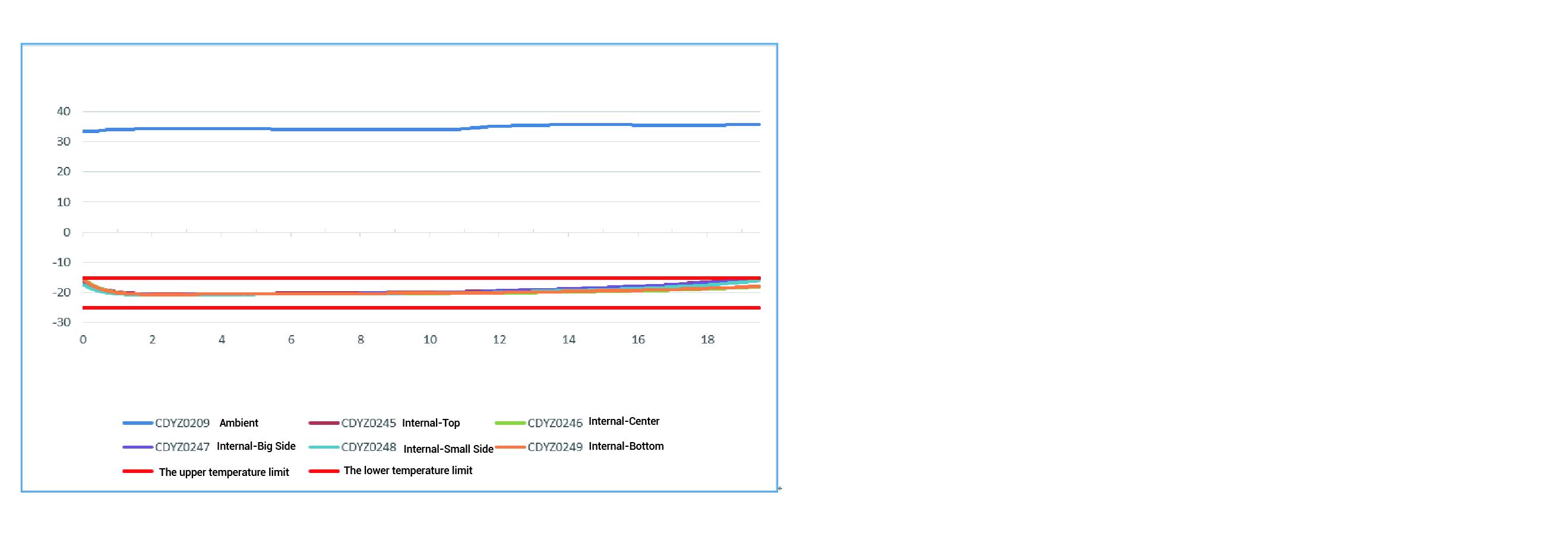Click the green CDYZ0246 legend swatch

[510, 423]
